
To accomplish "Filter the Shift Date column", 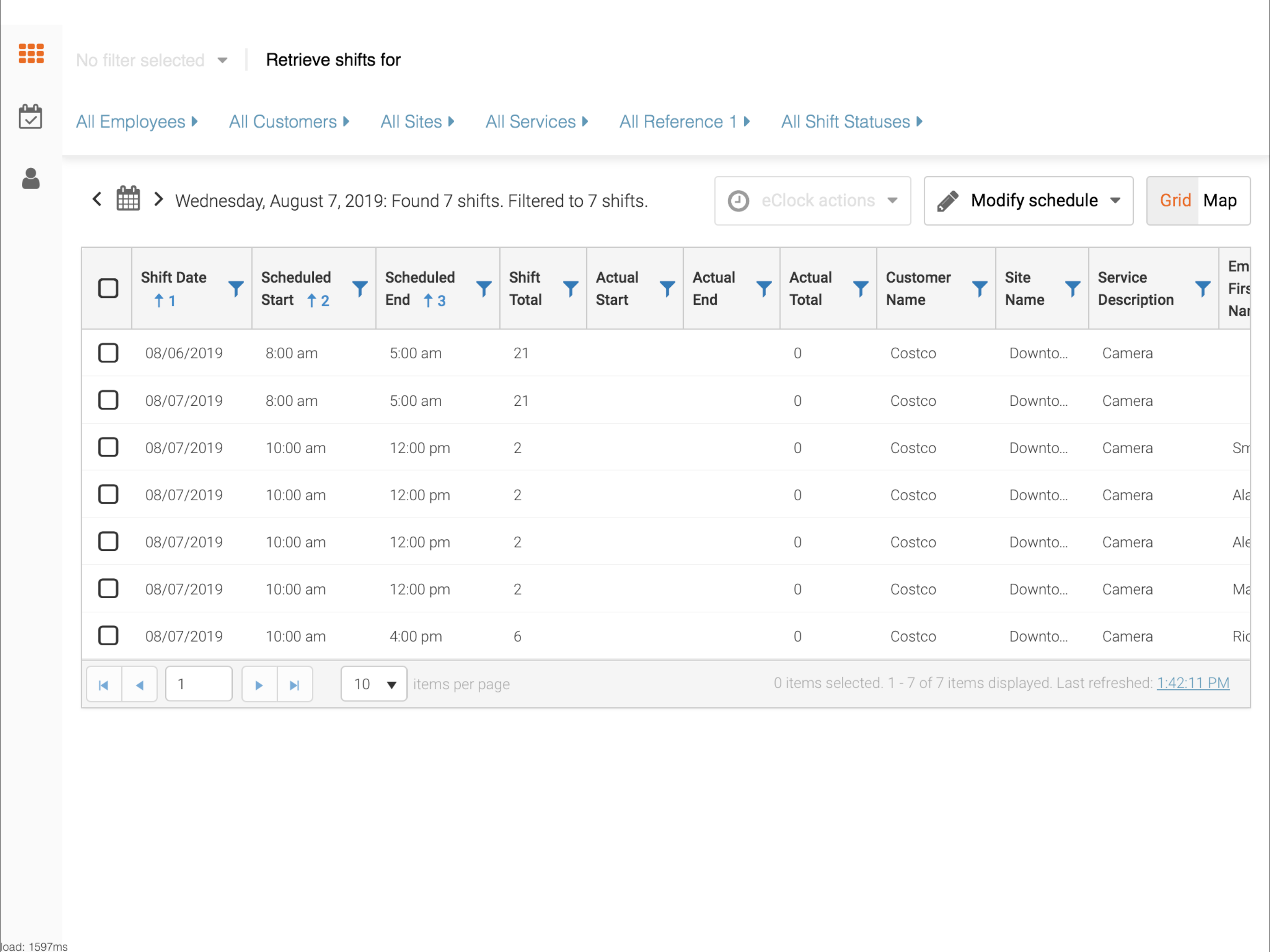I will click(x=236, y=288).
